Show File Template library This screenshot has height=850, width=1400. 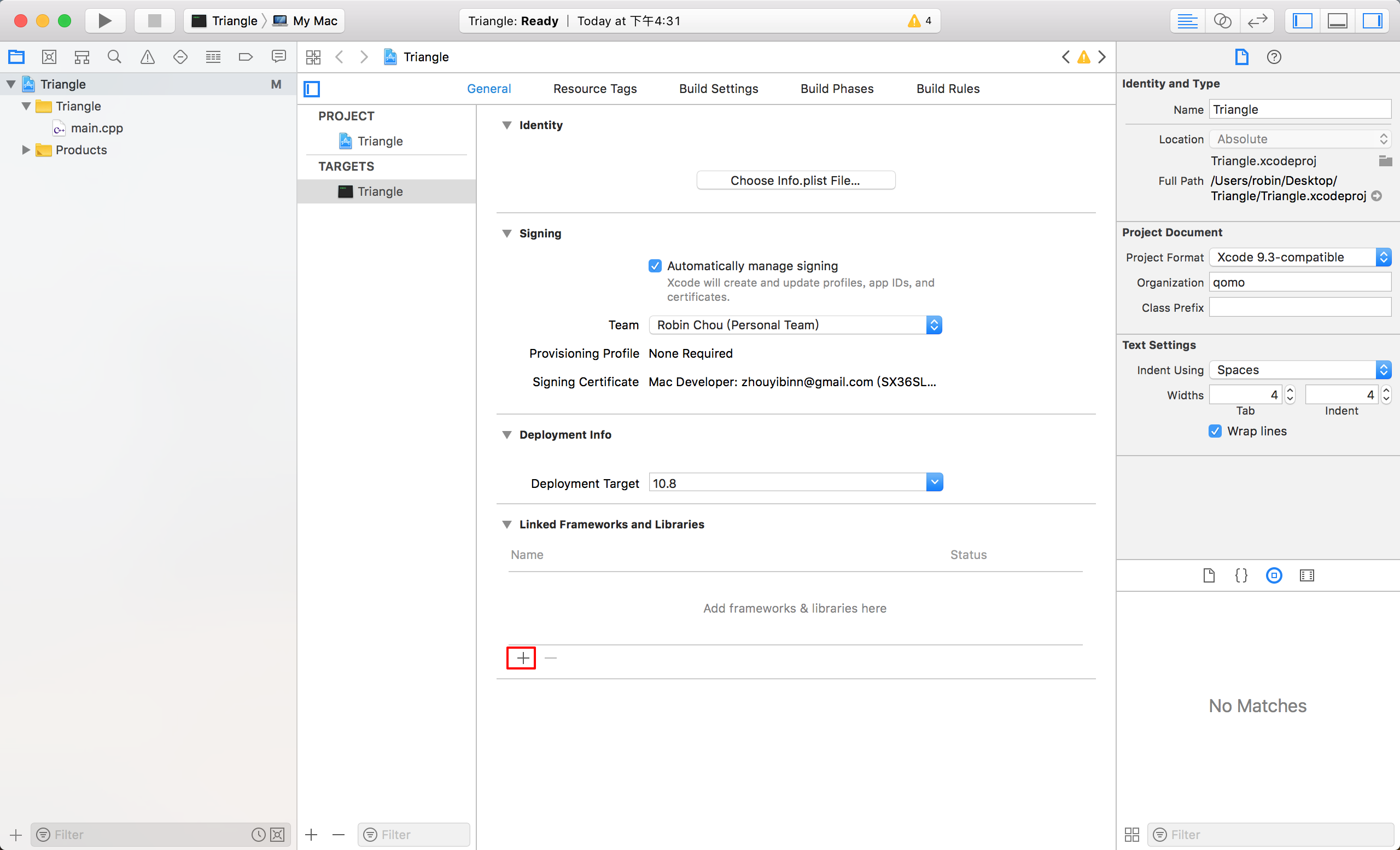(x=1209, y=575)
